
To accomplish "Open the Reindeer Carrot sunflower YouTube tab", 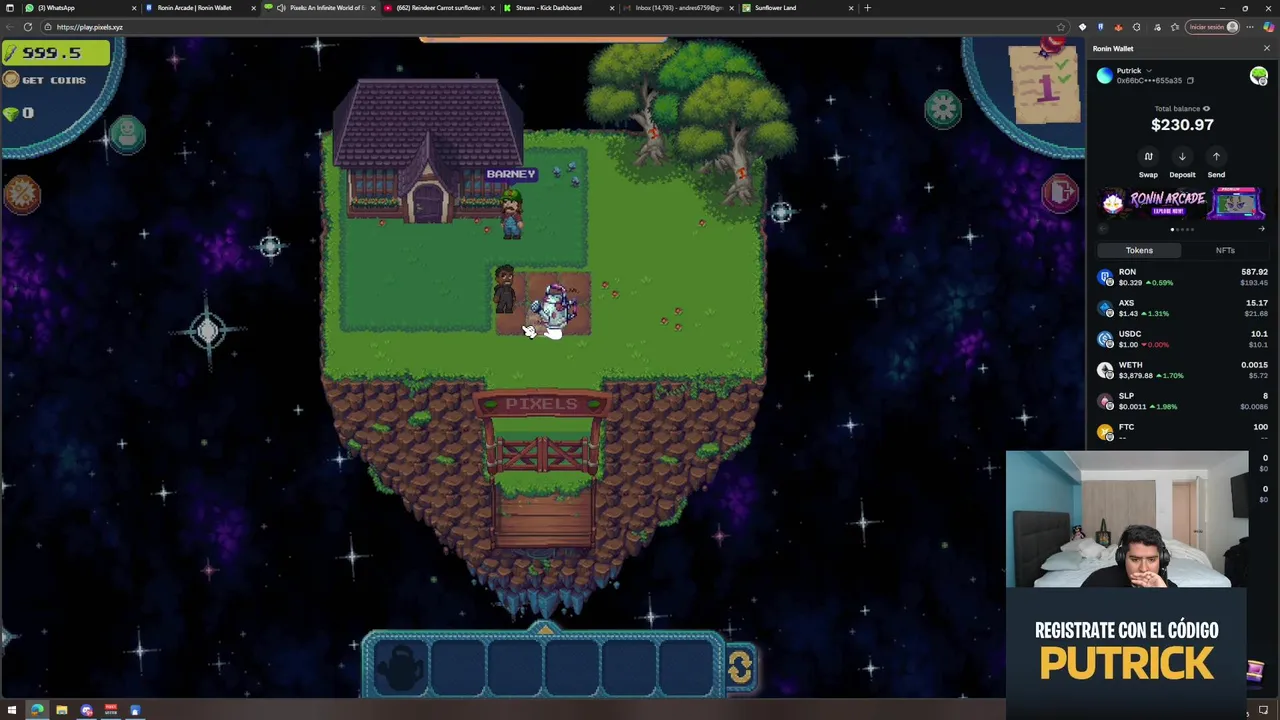I will 440,8.
